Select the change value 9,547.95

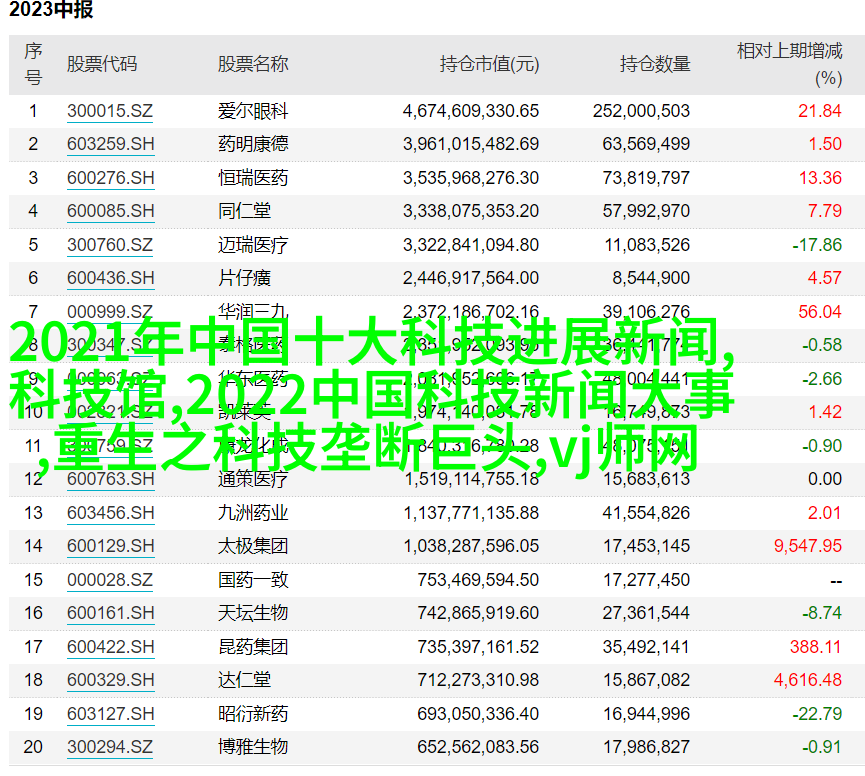808,546
